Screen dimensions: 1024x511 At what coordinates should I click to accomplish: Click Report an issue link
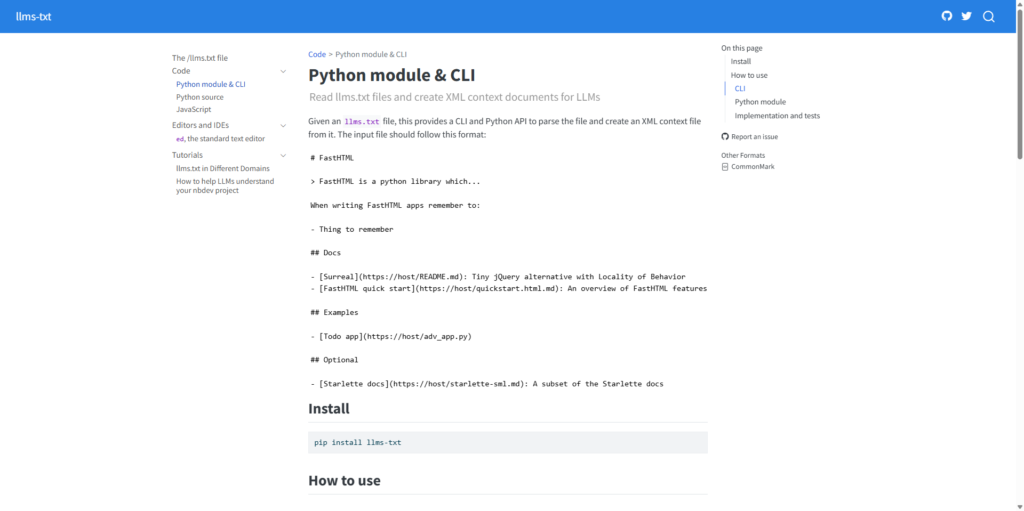(754, 137)
